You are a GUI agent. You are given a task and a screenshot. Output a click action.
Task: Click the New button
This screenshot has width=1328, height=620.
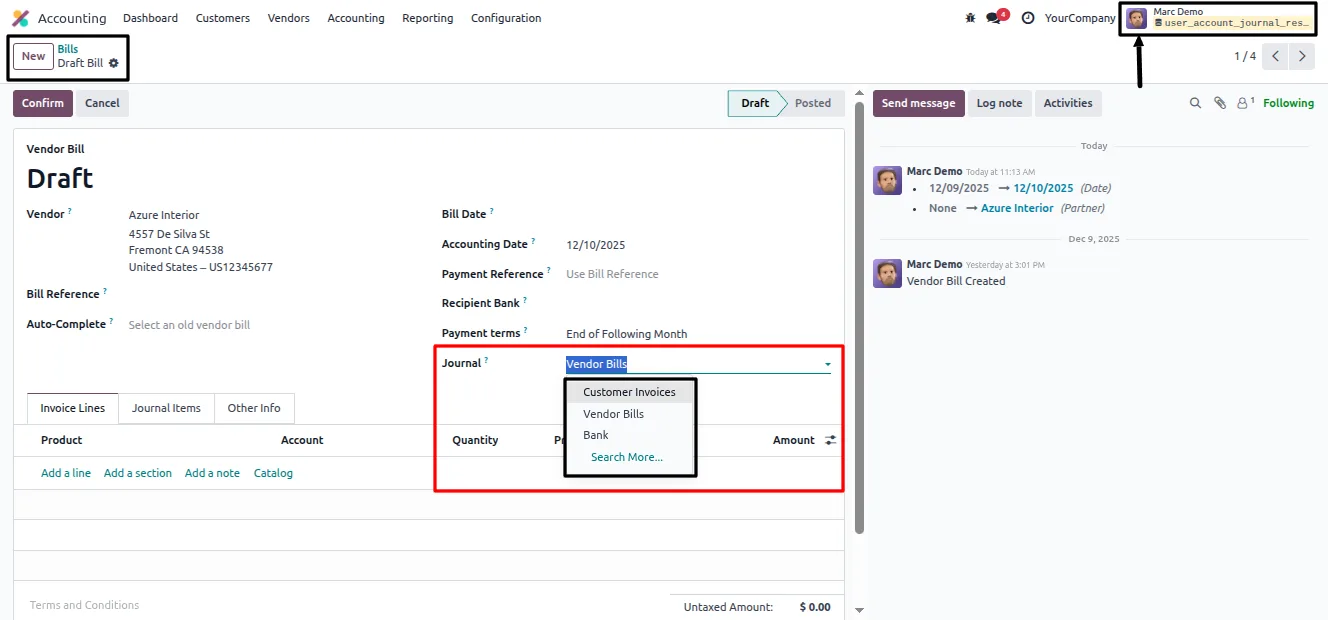[x=33, y=56]
